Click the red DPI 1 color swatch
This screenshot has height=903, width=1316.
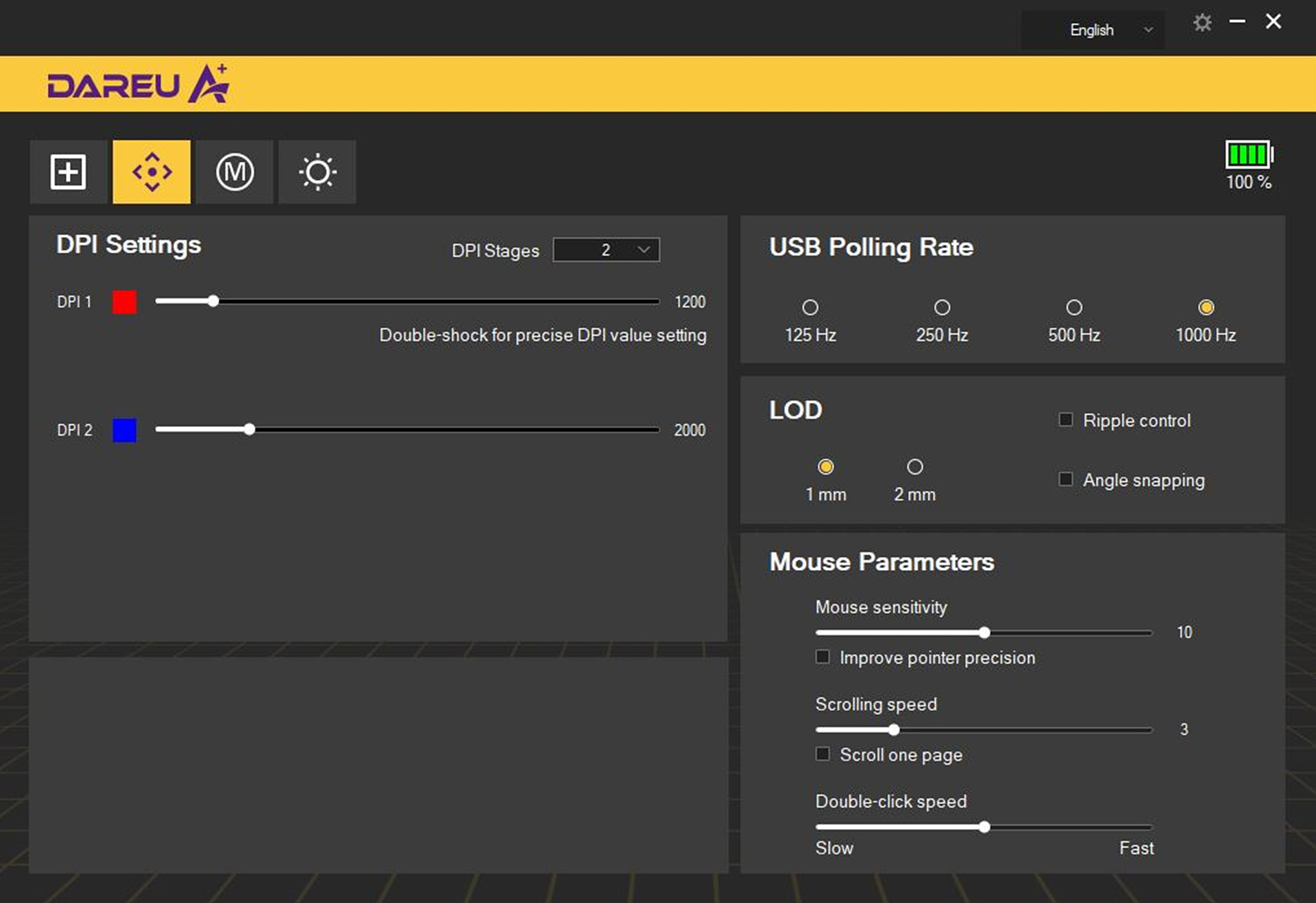(124, 301)
